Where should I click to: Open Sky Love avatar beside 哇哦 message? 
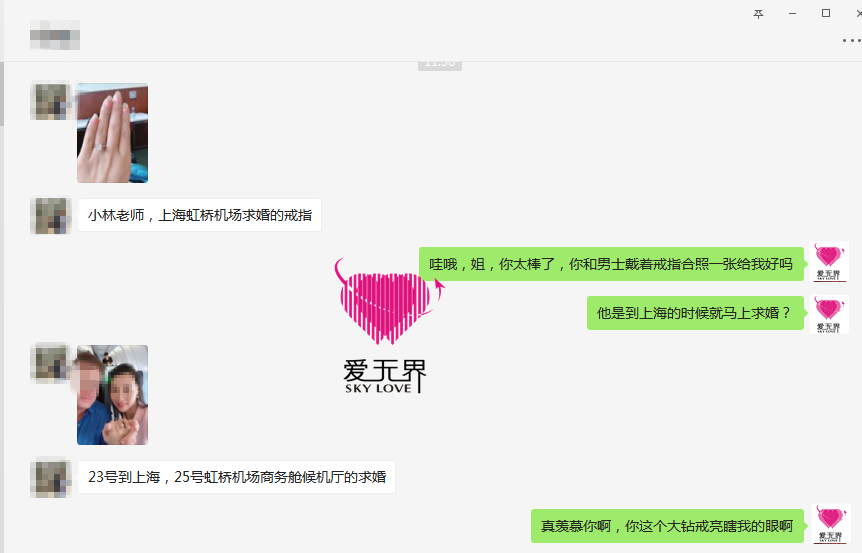(x=830, y=262)
